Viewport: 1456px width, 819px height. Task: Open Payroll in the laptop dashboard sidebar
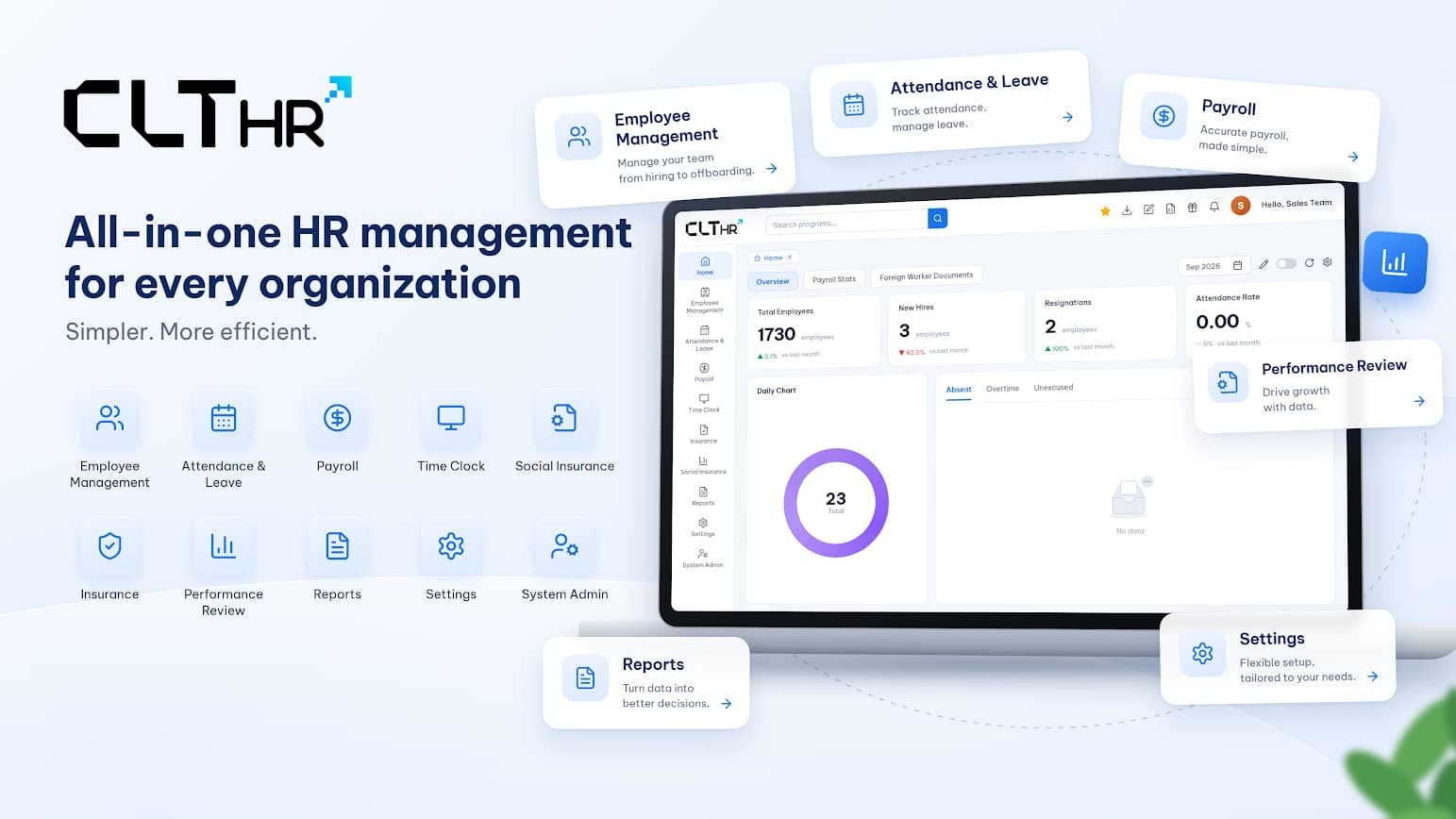coord(704,372)
